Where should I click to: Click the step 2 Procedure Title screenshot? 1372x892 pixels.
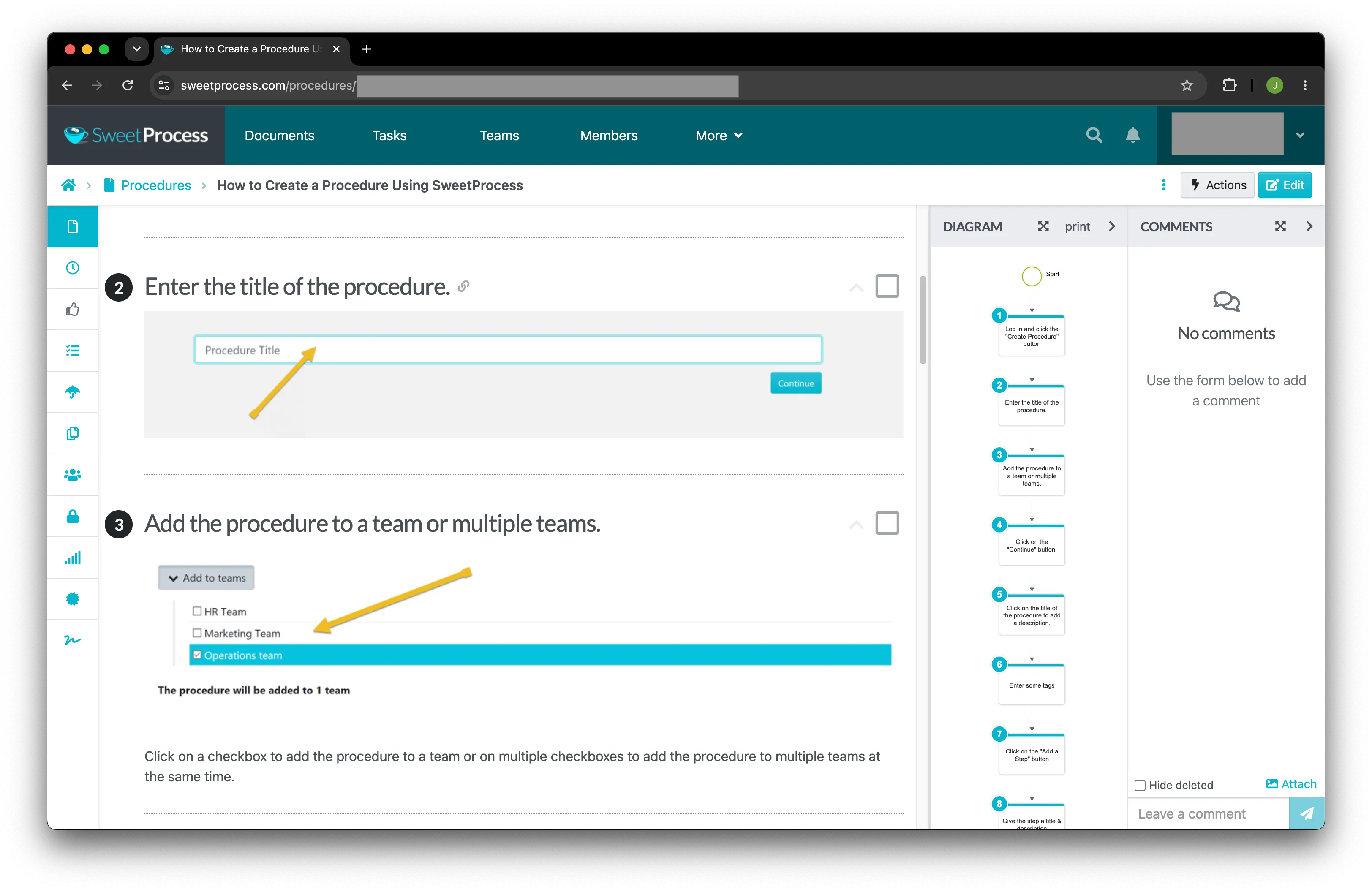523,374
